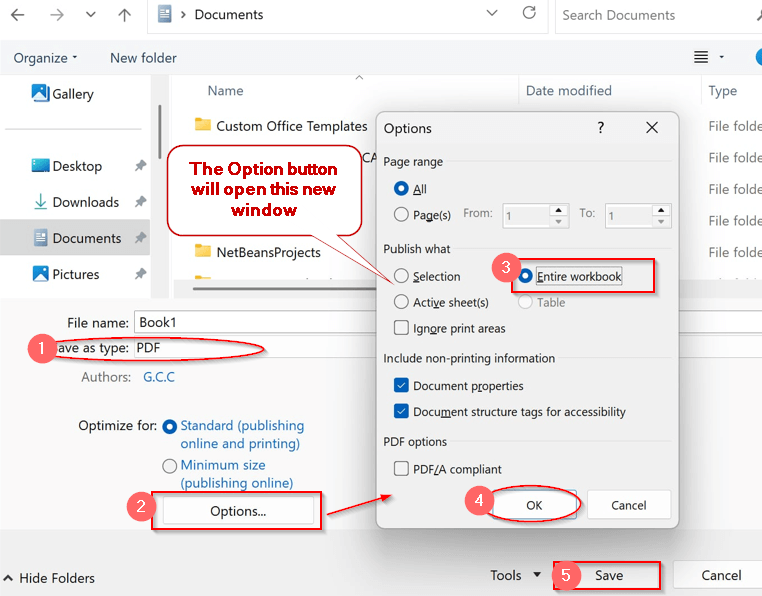Choose the Active sheet(s) radio option
Viewport: 762px width, 596px height.
click(x=401, y=302)
